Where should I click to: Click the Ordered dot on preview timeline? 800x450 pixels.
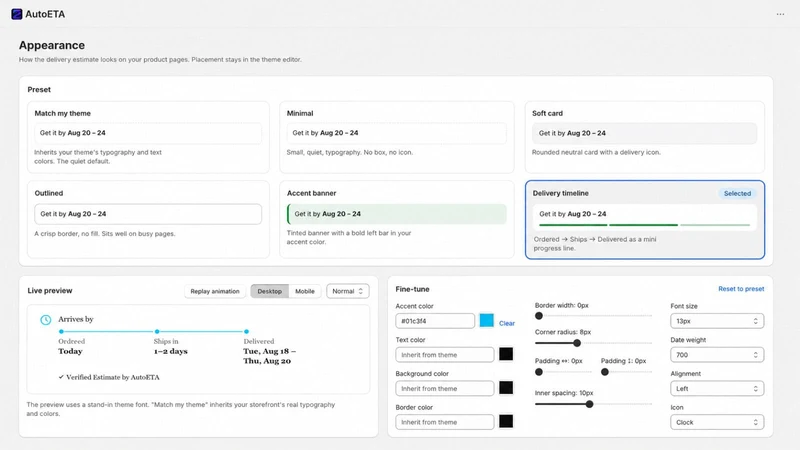click(x=61, y=332)
